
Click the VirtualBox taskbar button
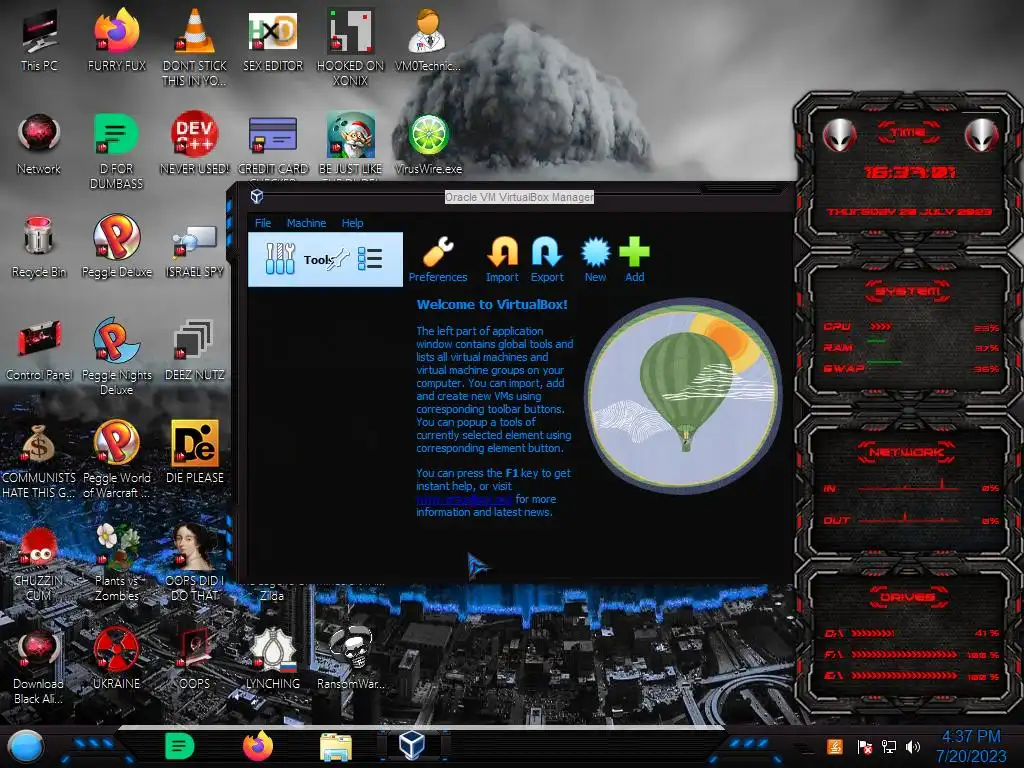(x=412, y=745)
